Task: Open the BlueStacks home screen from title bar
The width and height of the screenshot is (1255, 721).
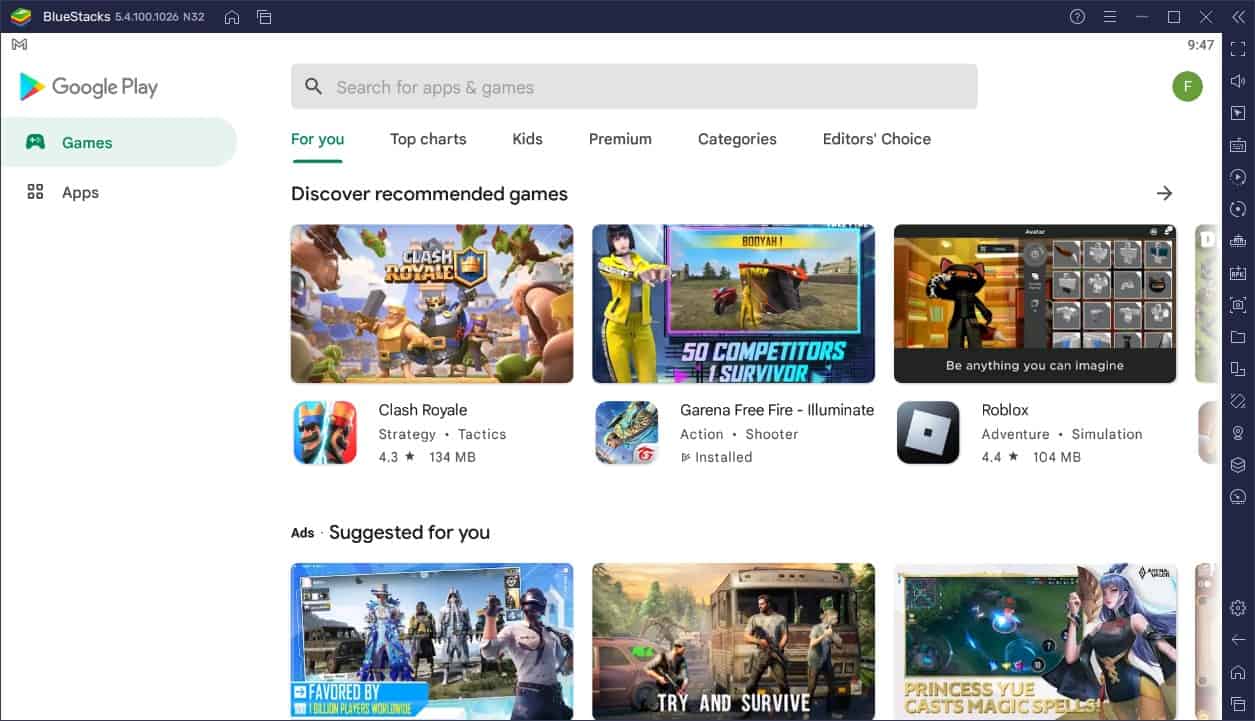Action: pyautogui.click(x=232, y=17)
